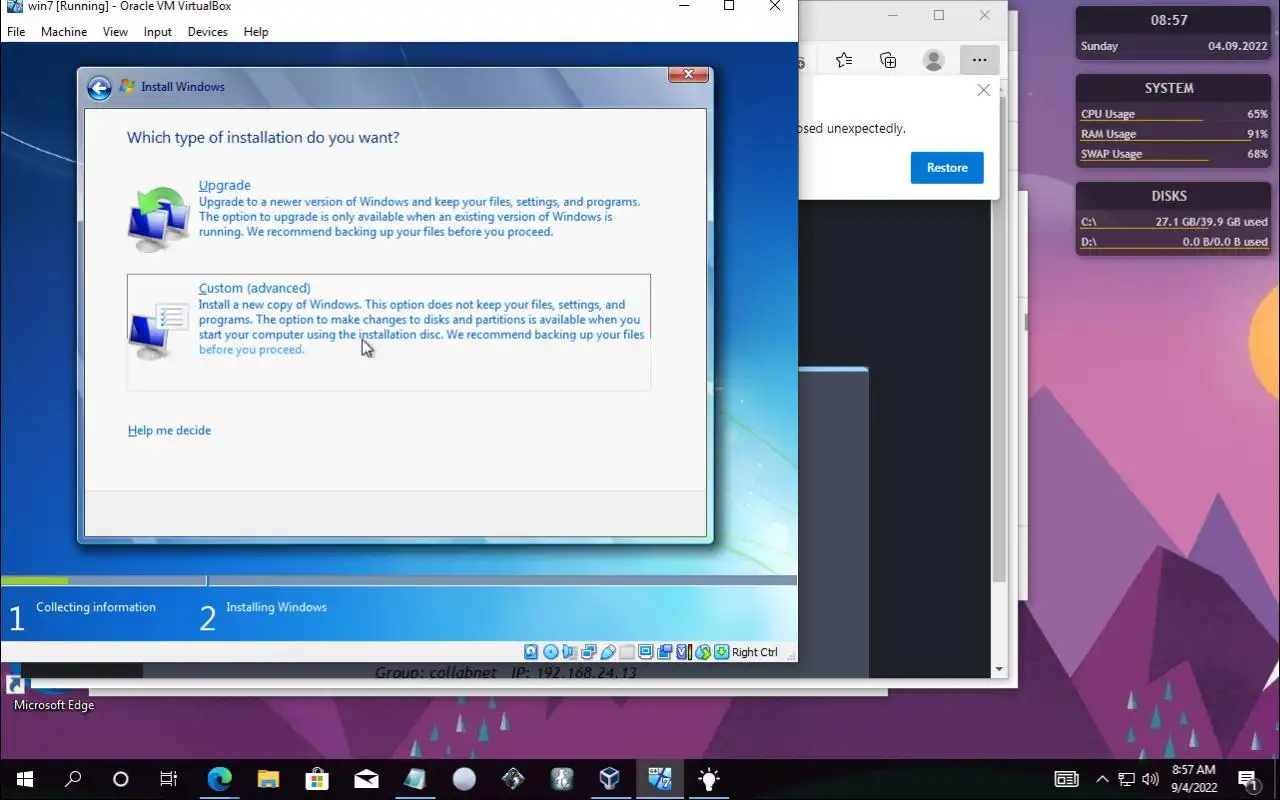Open the VirtualBox Input menu
Image resolution: width=1280 pixels, height=800 pixels.
click(158, 31)
